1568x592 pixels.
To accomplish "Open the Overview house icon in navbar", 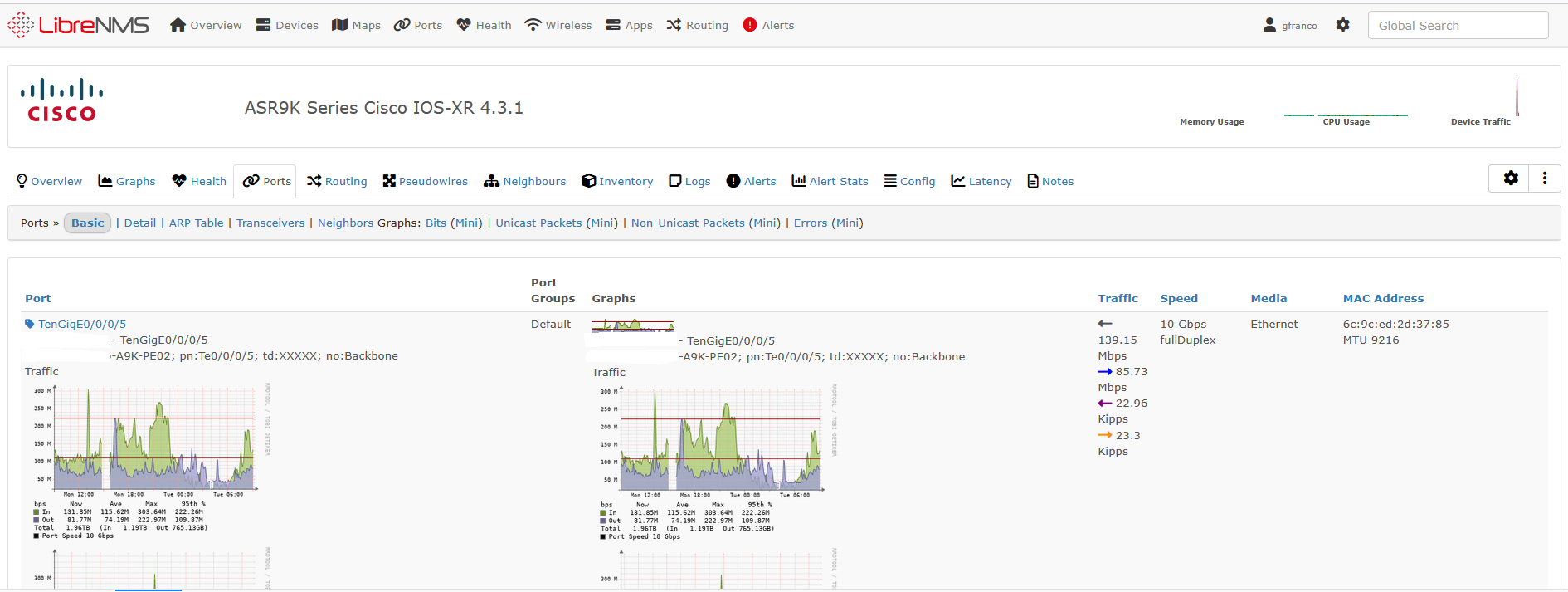I will [178, 25].
